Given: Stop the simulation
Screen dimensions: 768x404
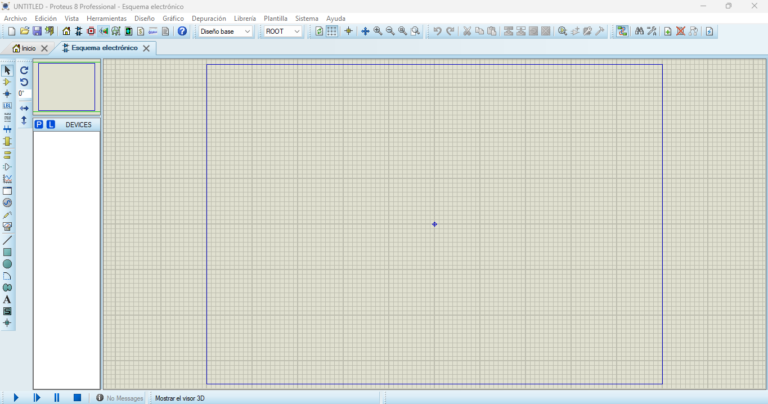Looking at the screenshot, I should click(x=77, y=398).
